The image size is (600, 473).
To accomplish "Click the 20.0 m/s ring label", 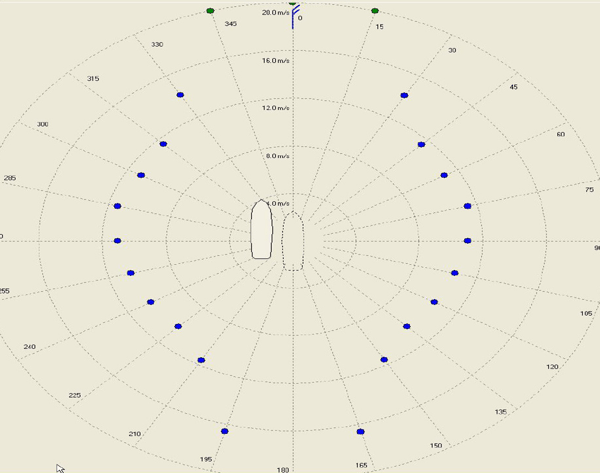I will (276, 13).
